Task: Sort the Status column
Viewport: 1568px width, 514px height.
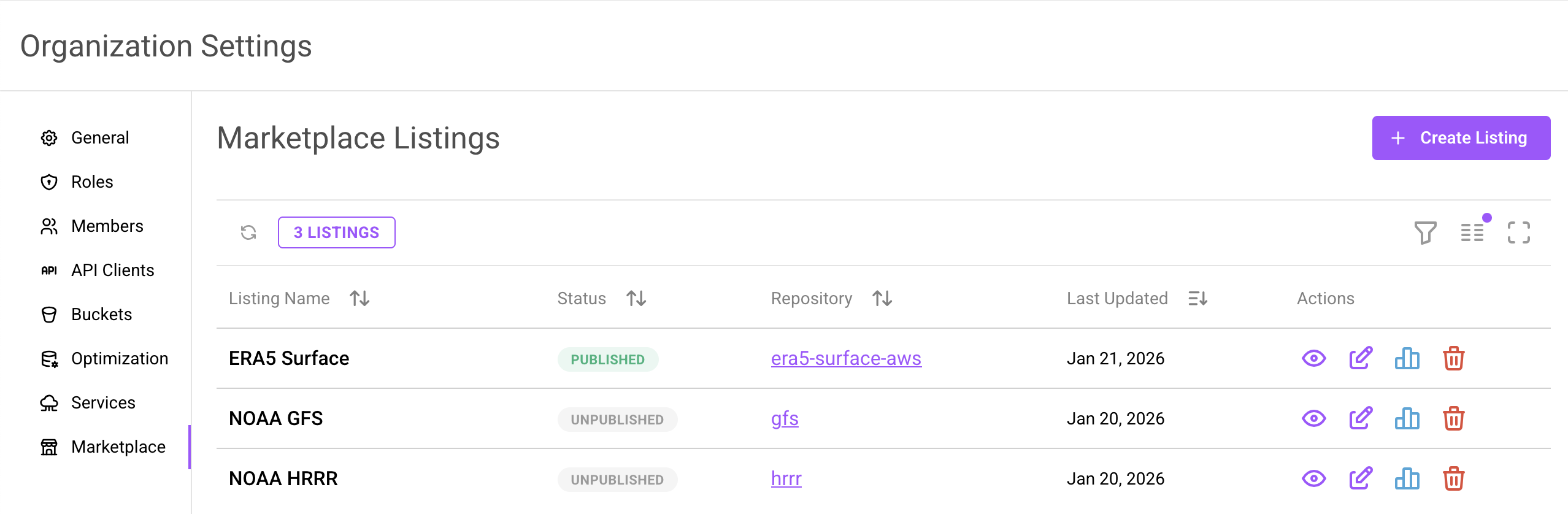Action: tap(636, 298)
